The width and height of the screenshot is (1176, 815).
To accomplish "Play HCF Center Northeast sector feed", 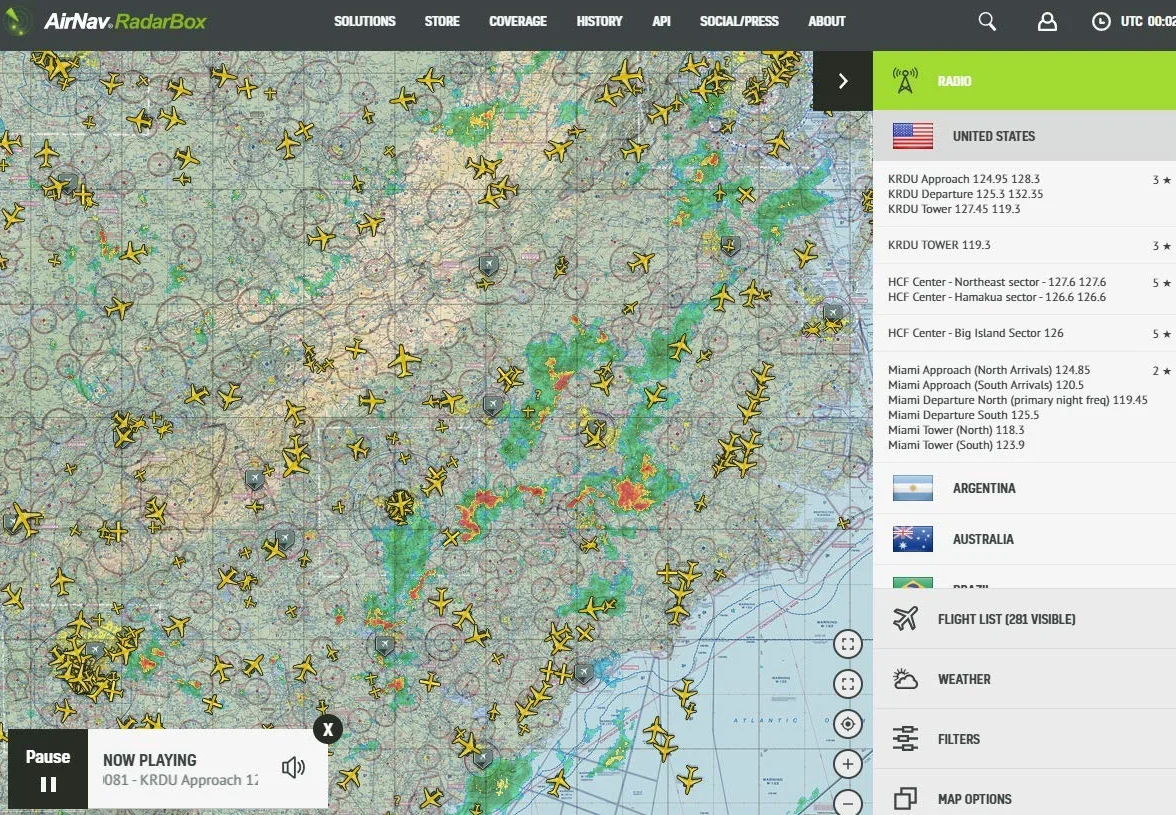I will 997,282.
